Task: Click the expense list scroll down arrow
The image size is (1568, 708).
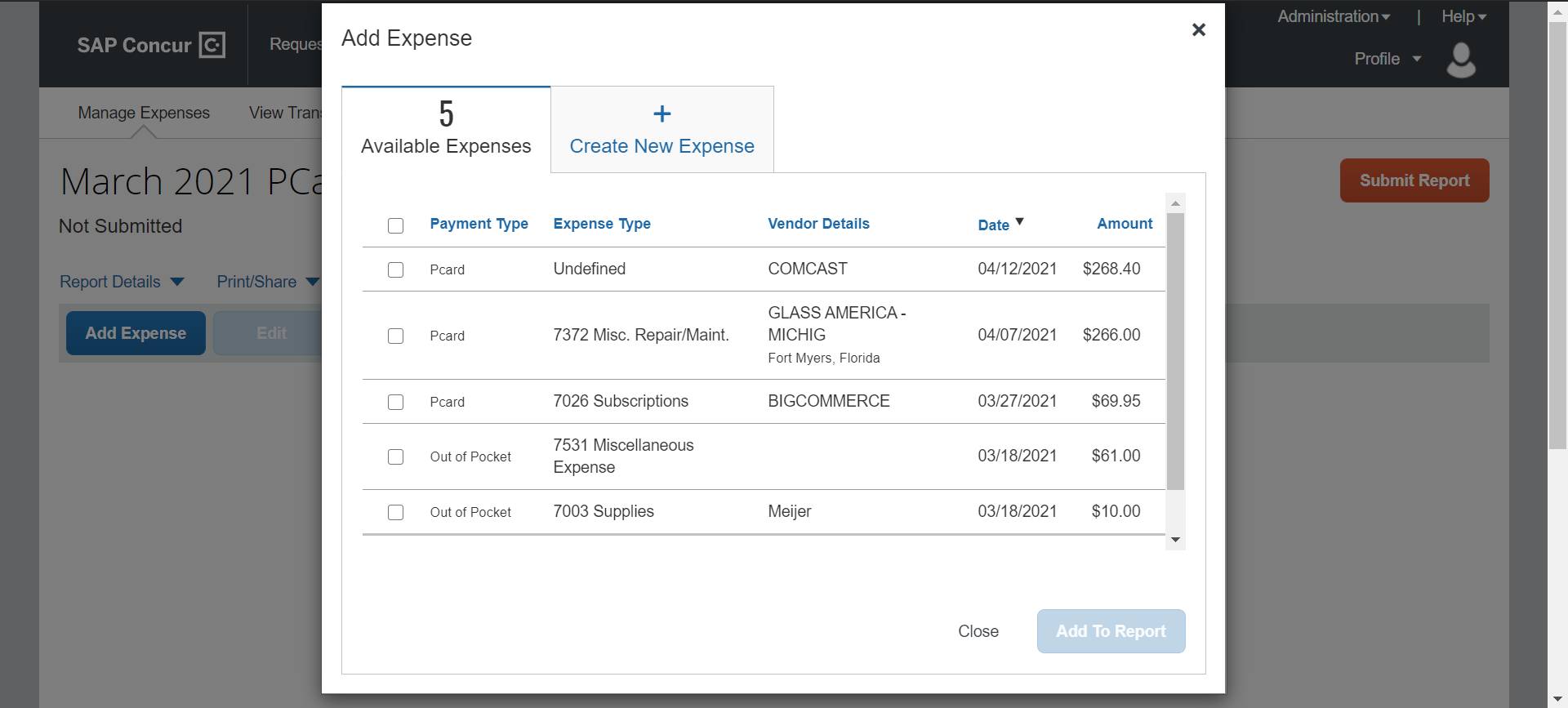Action: pyautogui.click(x=1175, y=540)
